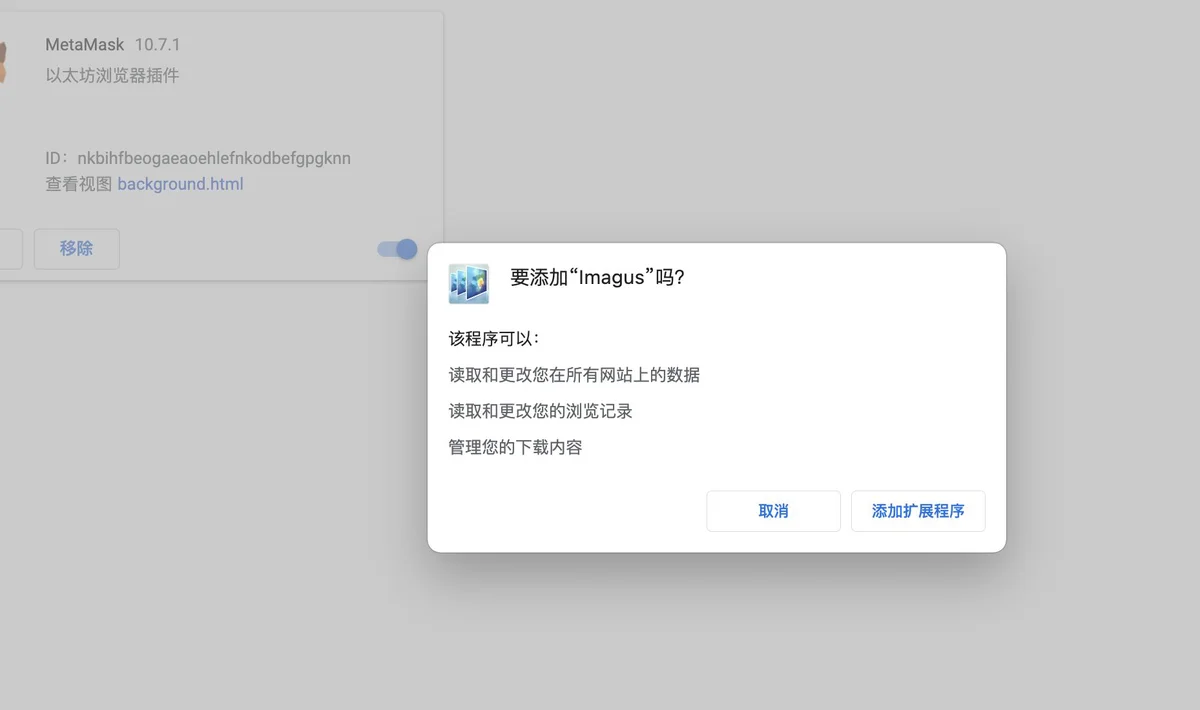Click description 以太坊浏览器插件
The image size is (1200, 710).
point(112,75)
